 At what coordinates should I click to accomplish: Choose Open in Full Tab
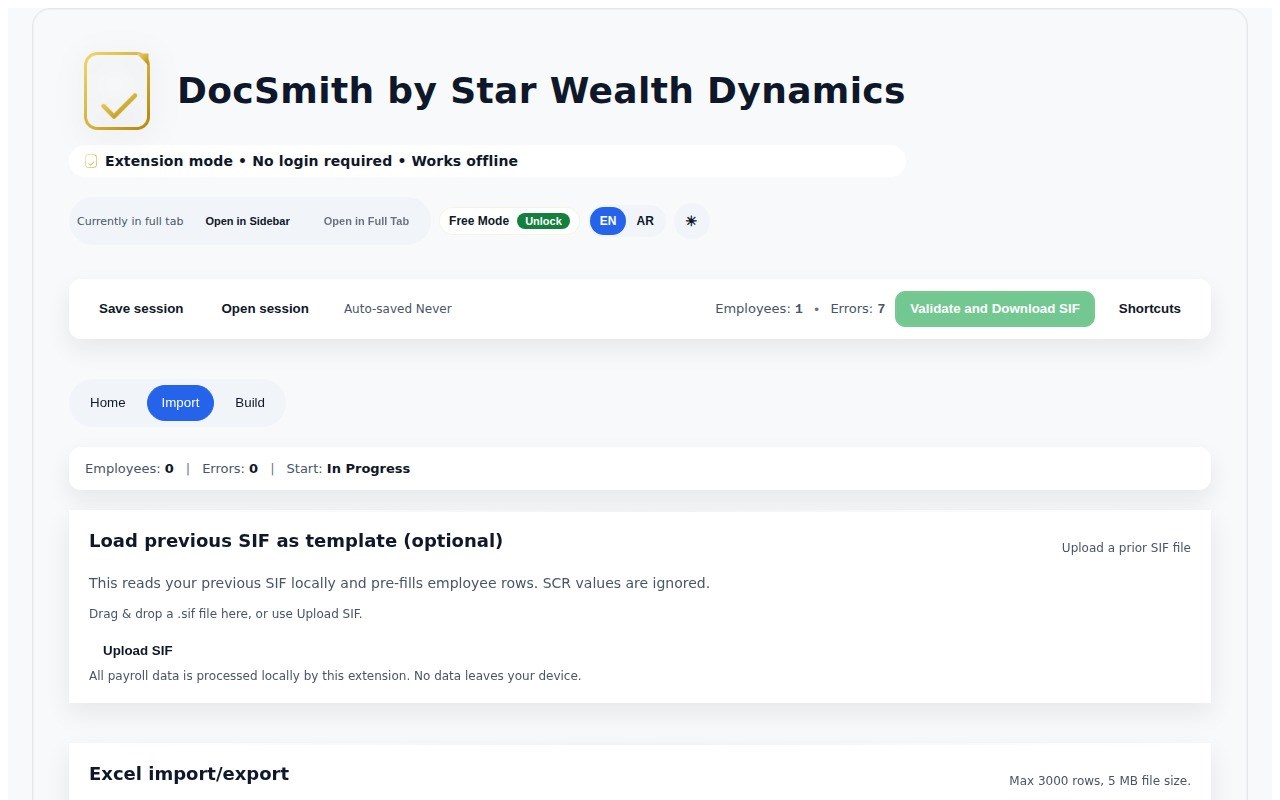click(x=366, y=221)
